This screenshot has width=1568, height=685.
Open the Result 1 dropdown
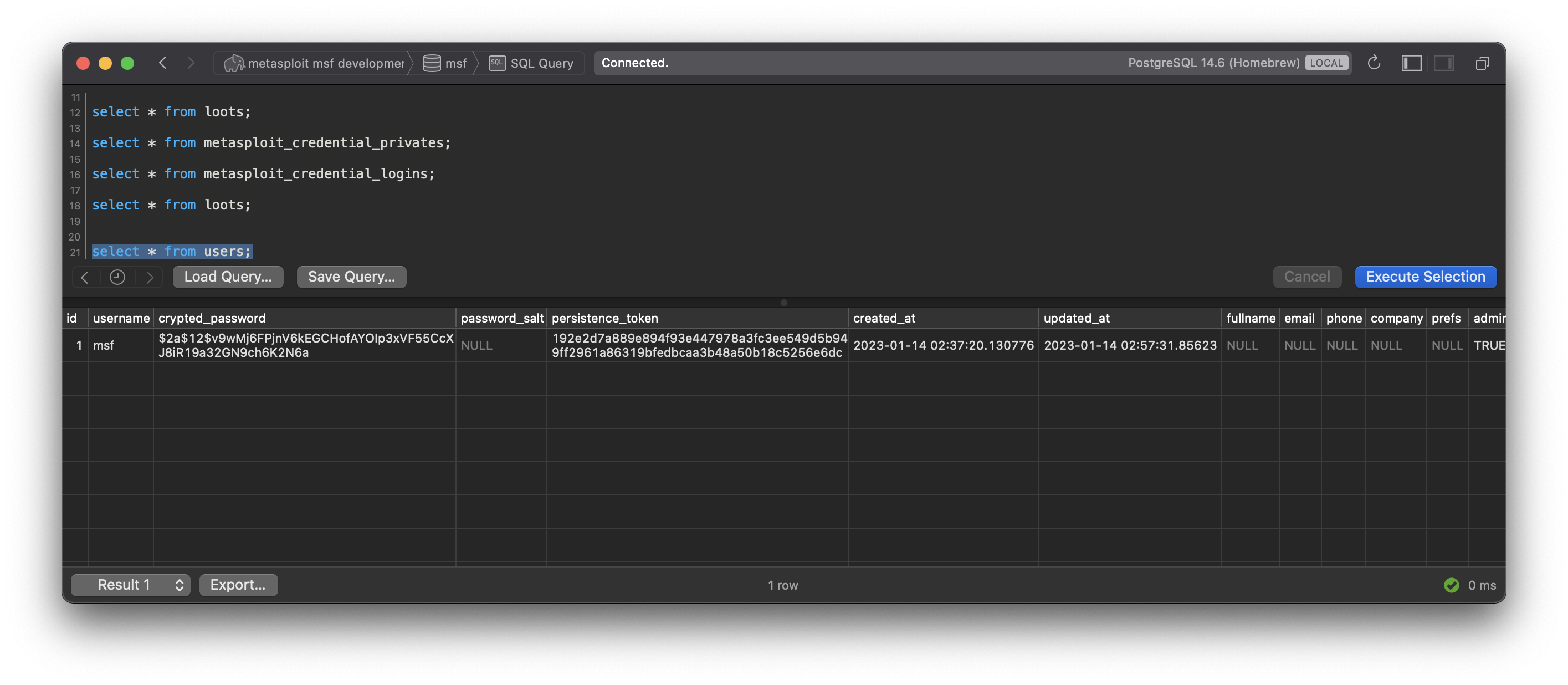click(x=130, y=585)
